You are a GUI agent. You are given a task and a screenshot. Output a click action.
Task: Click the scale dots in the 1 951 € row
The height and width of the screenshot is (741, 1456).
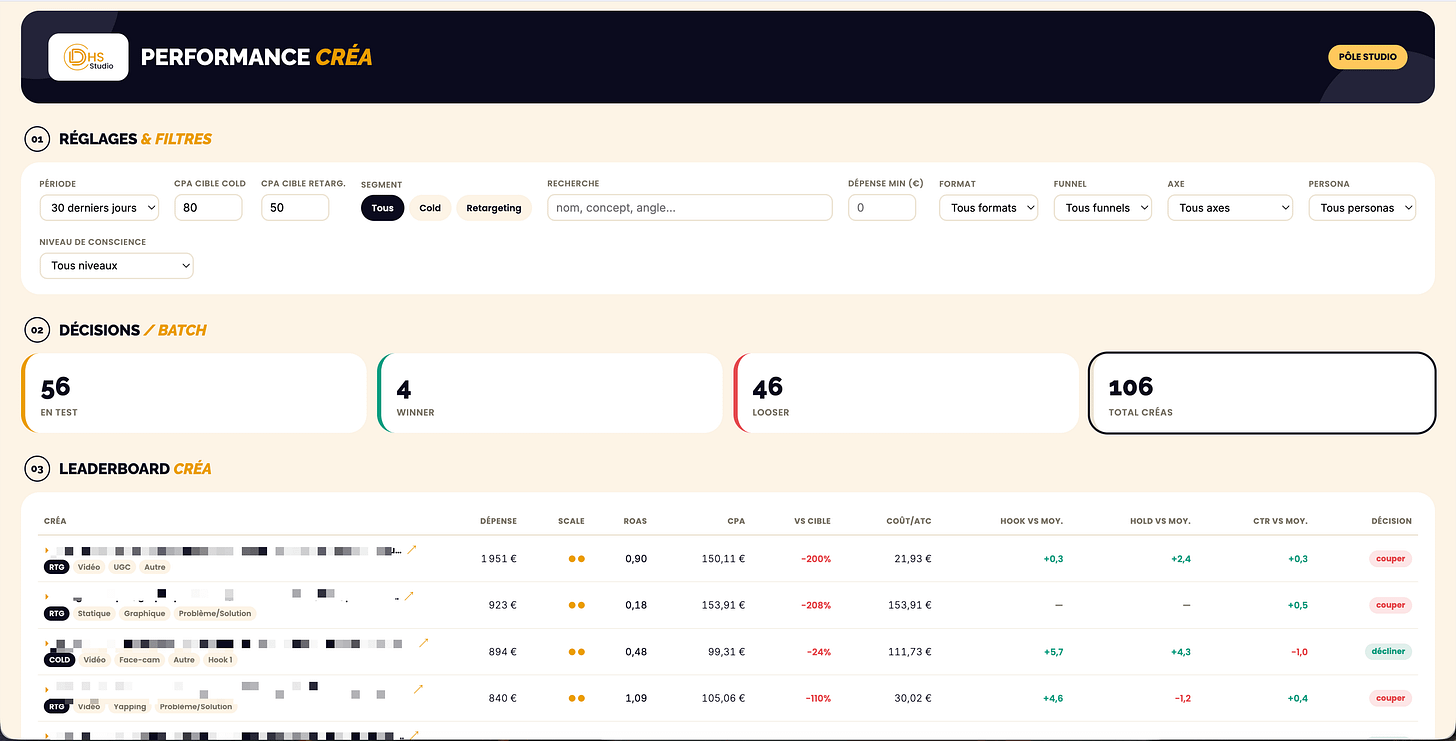click(x=576, y=559)
